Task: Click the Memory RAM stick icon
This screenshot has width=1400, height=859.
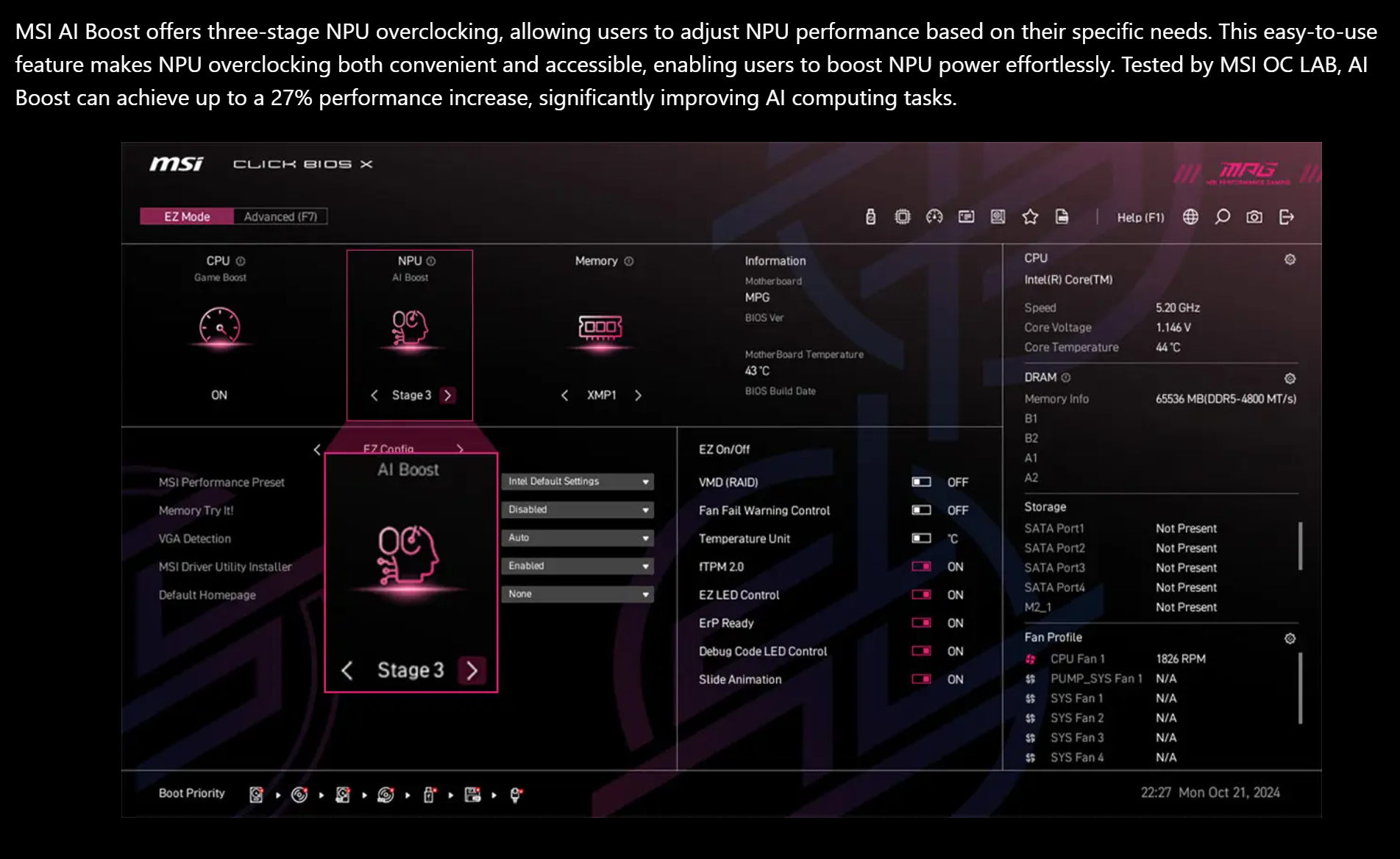Action: click(x=600, y=327)
